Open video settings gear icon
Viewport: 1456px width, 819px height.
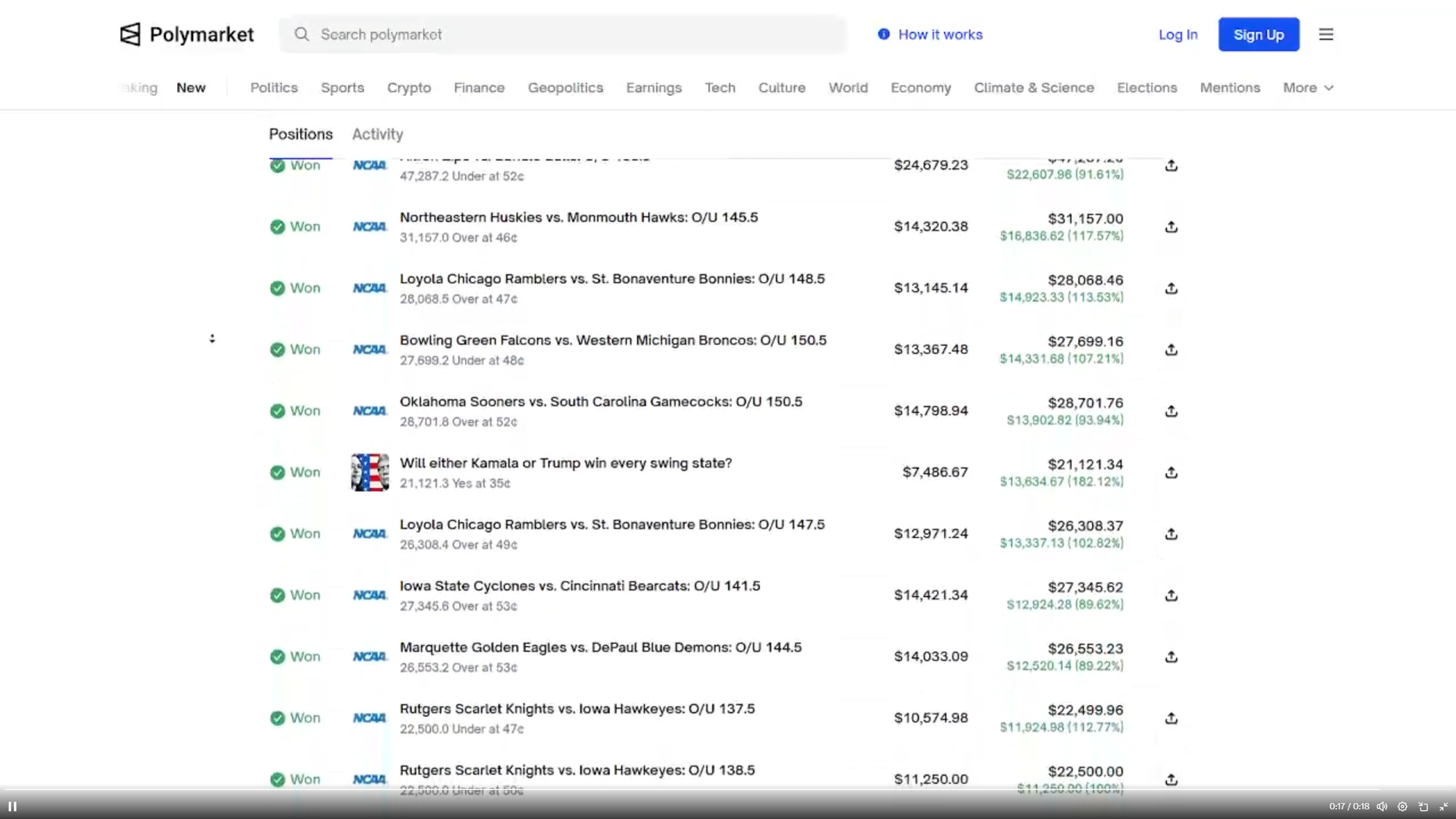(x=1402, y=807)
